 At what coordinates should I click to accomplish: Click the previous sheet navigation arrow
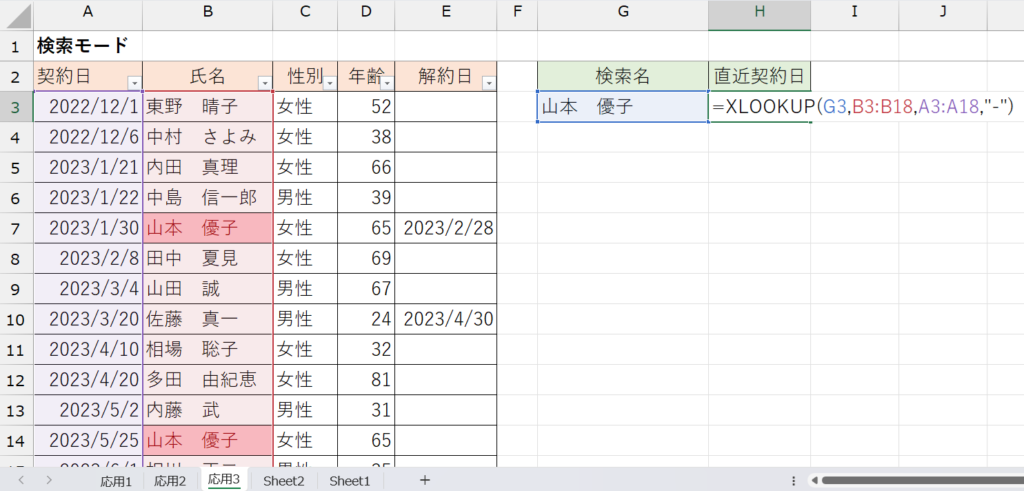tap(21, 481)
